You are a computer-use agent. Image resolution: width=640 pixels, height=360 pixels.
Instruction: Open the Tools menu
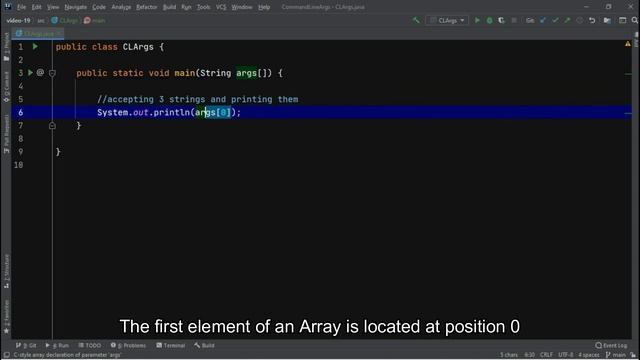(203, 7)
